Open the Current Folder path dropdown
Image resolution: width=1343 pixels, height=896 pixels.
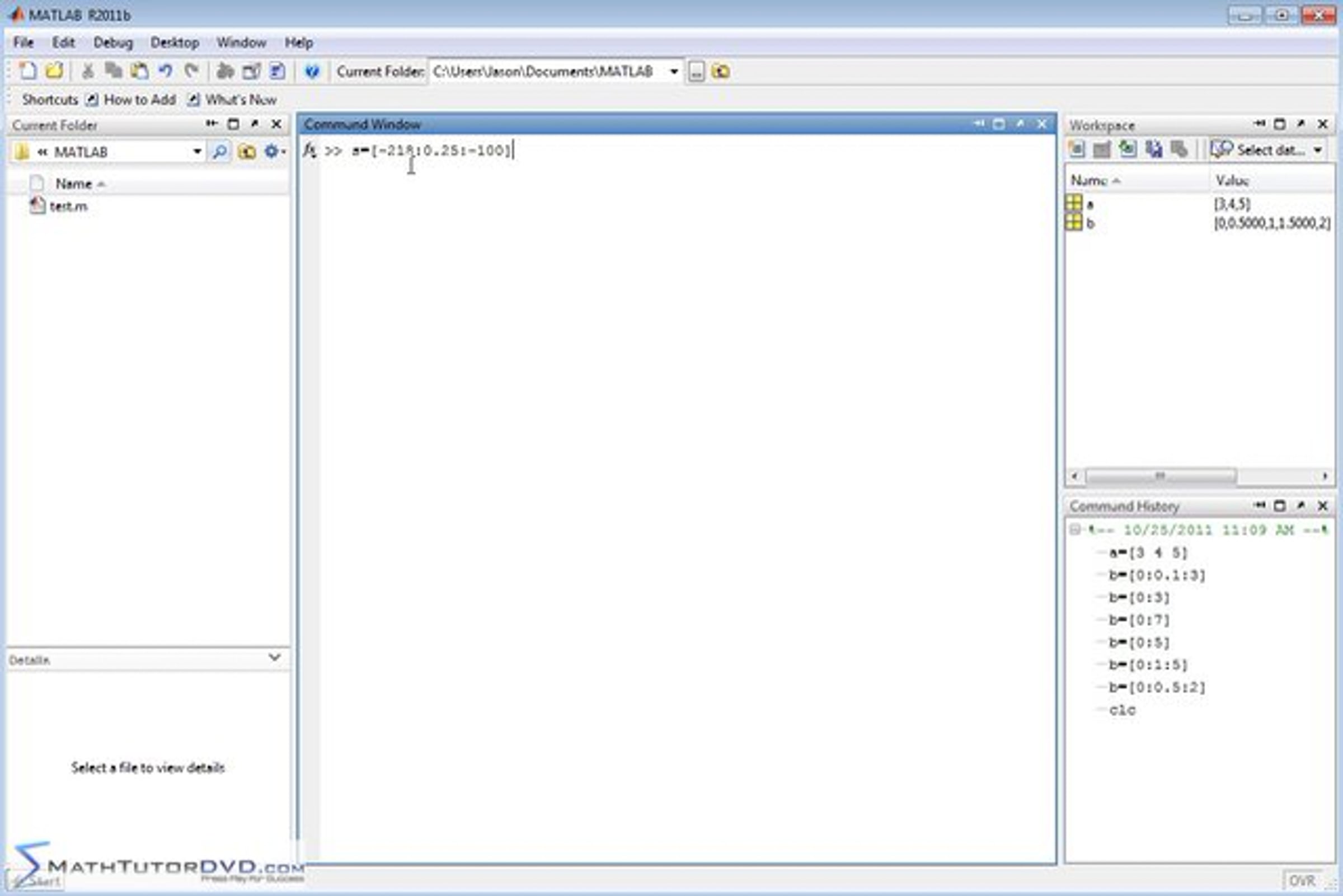[x=674, y=72]
